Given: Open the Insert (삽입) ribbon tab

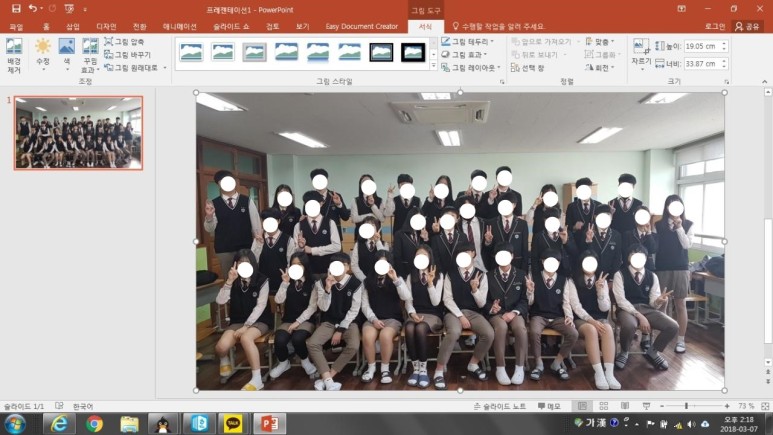Looking at the screenshot, I should point(72,27).
